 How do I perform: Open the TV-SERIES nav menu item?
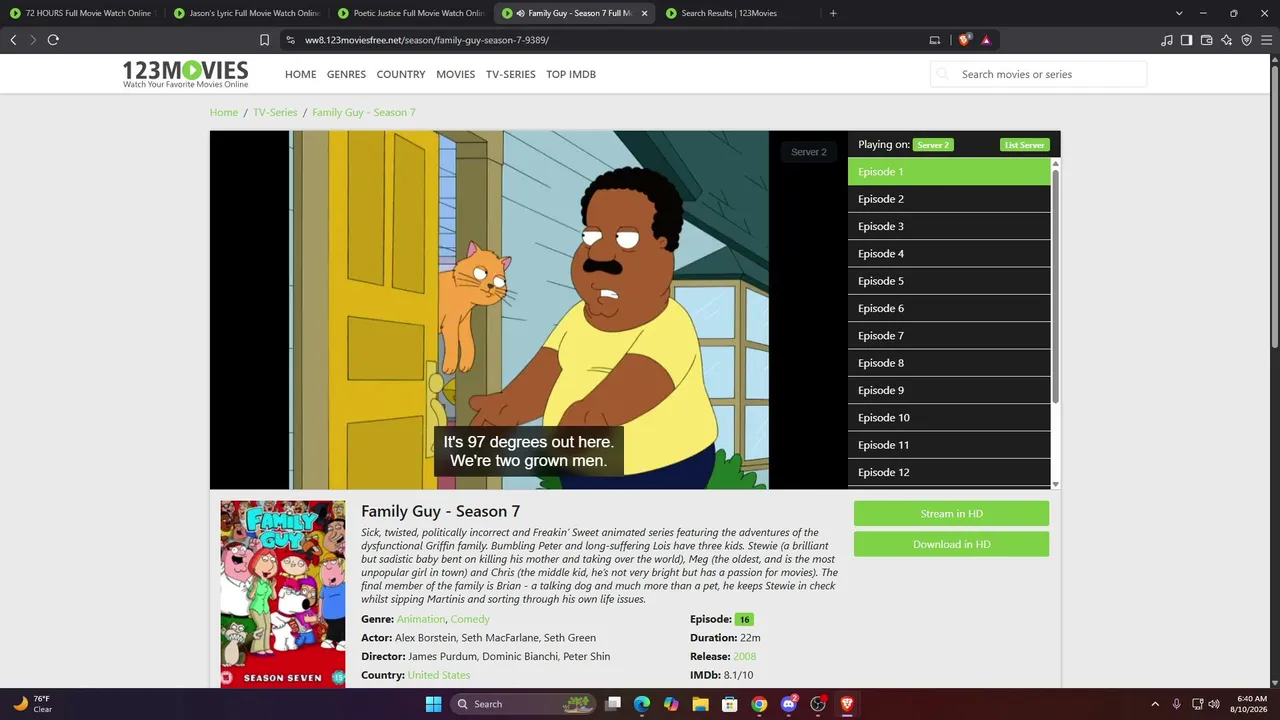tap(510, 74)
